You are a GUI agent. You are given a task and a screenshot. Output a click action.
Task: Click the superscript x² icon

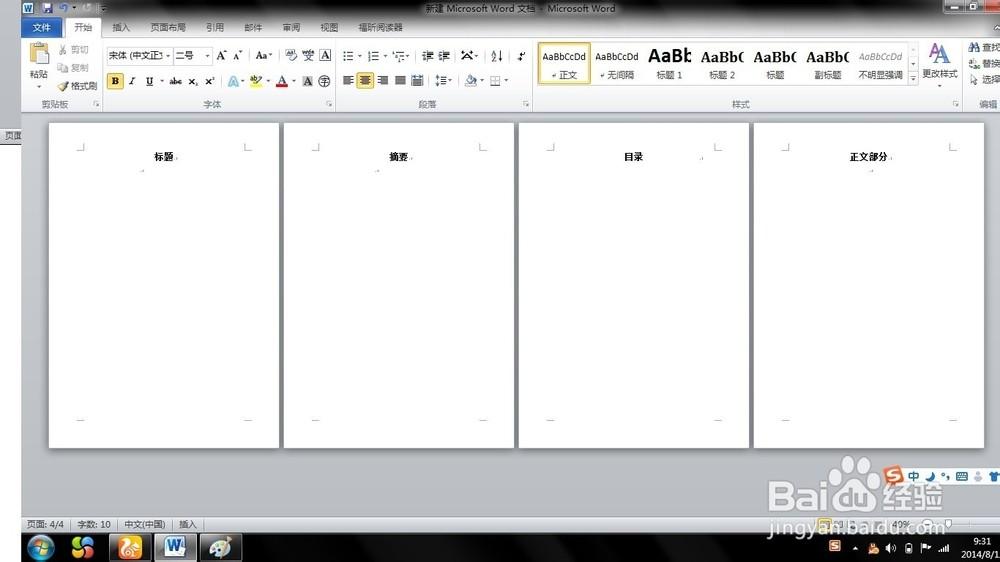209,81
